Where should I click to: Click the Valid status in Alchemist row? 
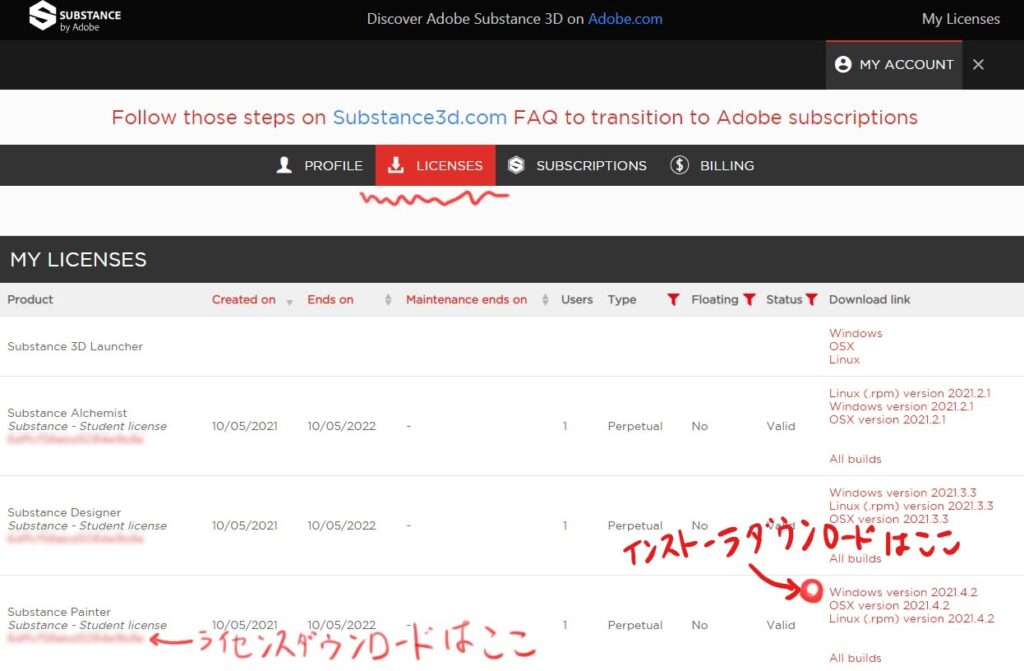[x=780, y=426]
